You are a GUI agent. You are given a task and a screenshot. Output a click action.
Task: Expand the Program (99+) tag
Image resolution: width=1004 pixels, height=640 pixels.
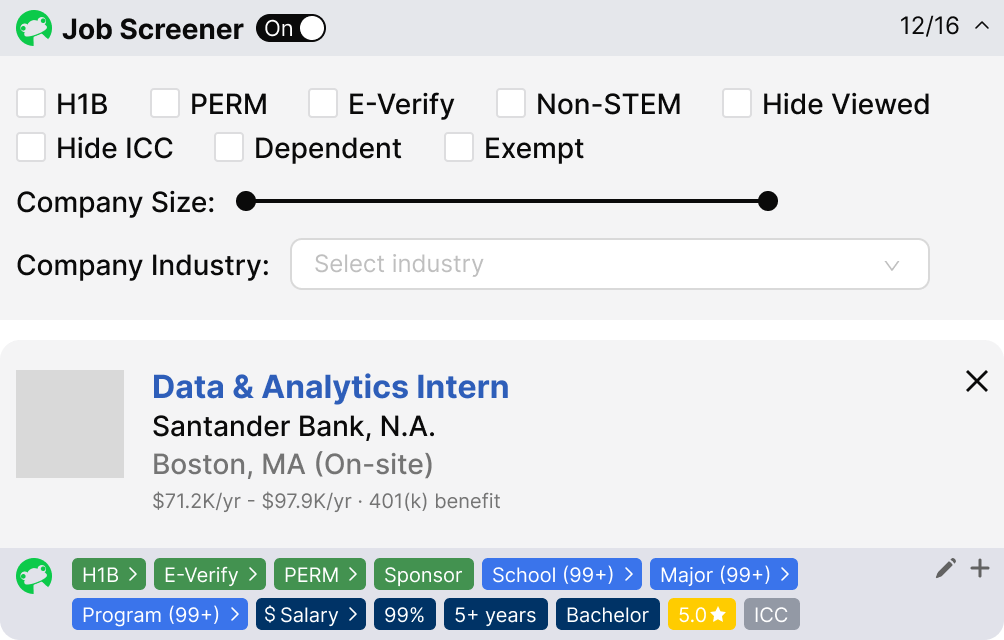159,614
